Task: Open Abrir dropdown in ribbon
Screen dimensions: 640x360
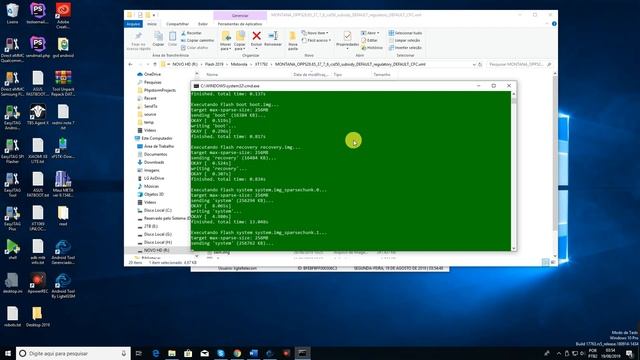Action: click(x=370, y=33)
